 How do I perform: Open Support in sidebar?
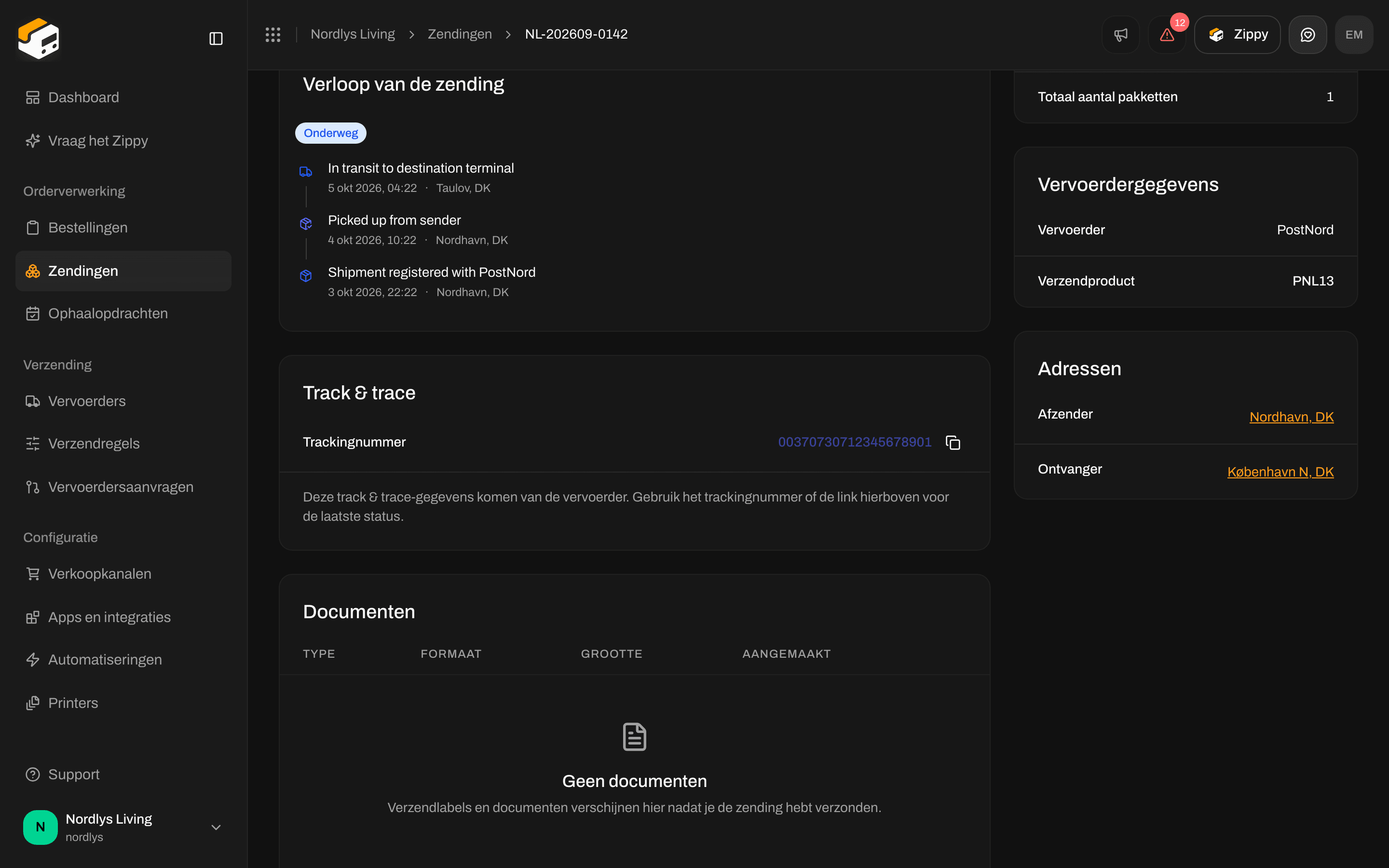123,774
